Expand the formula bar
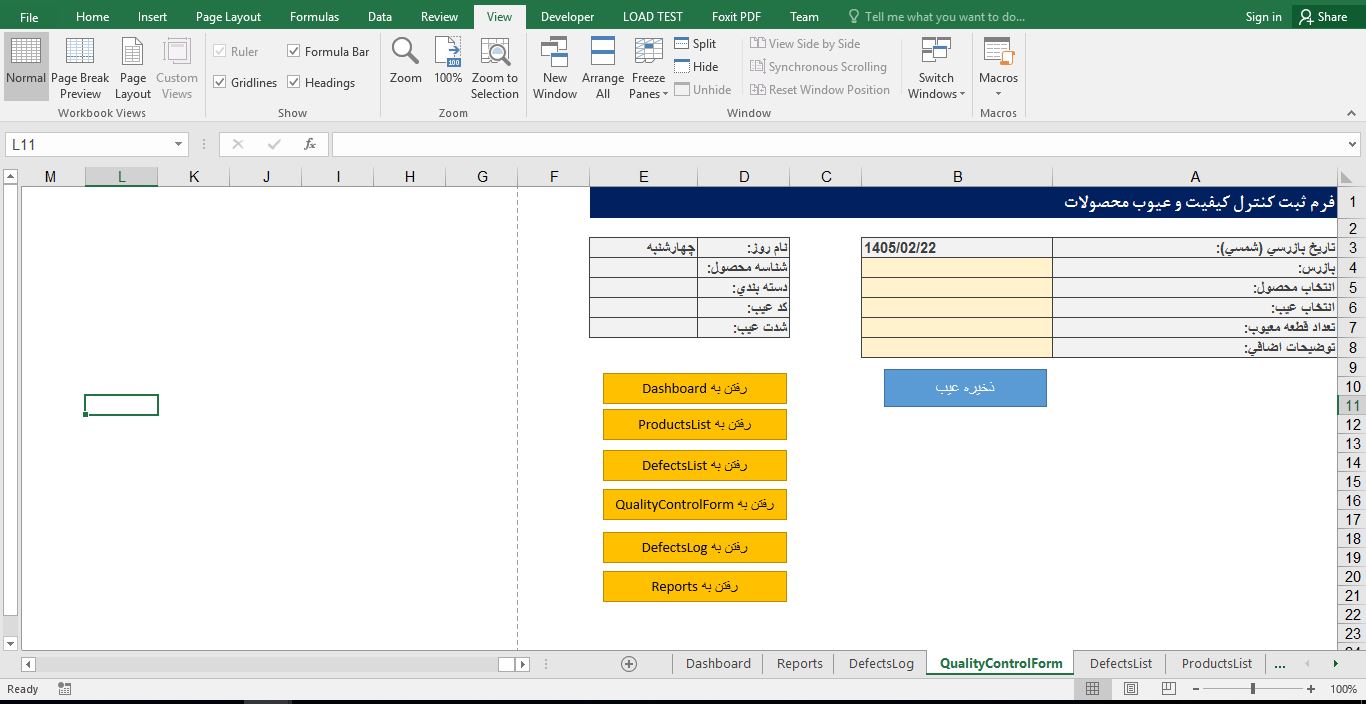 pyautogui.click(x=1354, y=144)
